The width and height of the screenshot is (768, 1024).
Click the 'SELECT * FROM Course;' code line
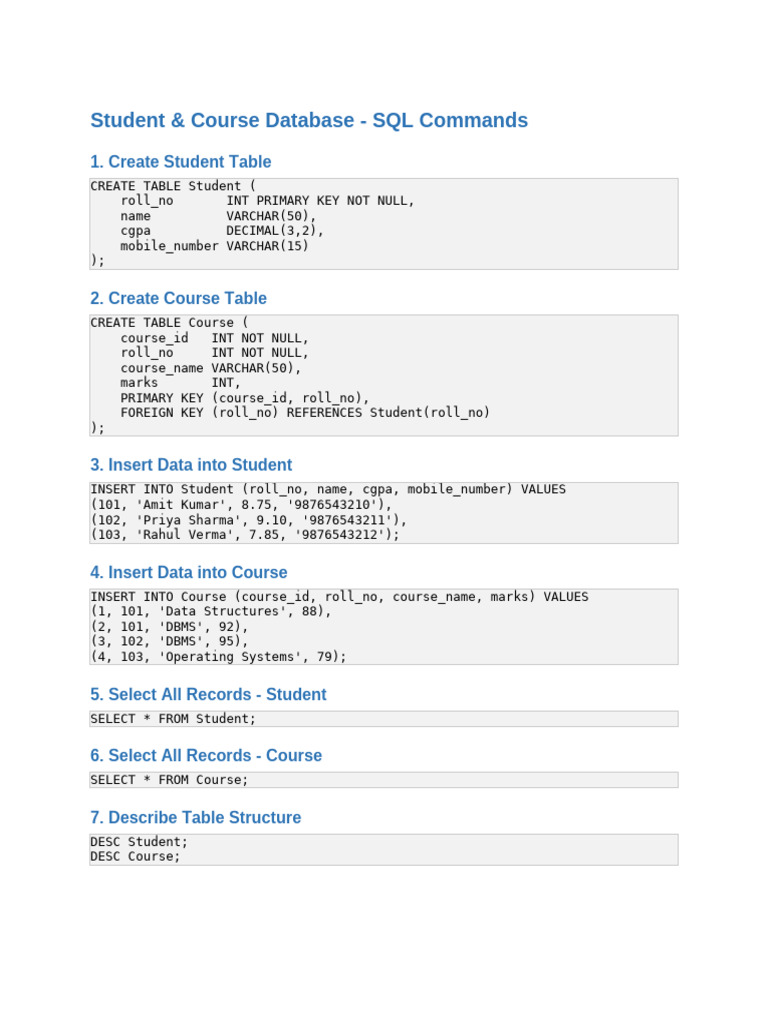(169, 780)
